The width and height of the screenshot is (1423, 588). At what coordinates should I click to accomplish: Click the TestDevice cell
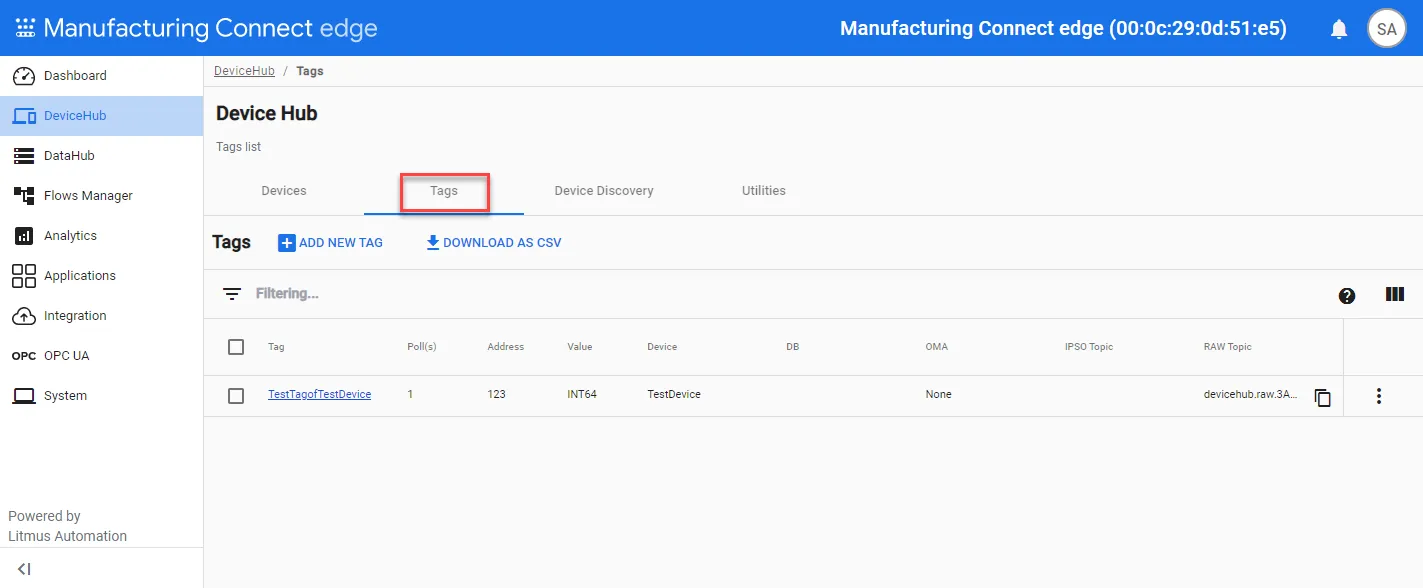tap(674, 395)
